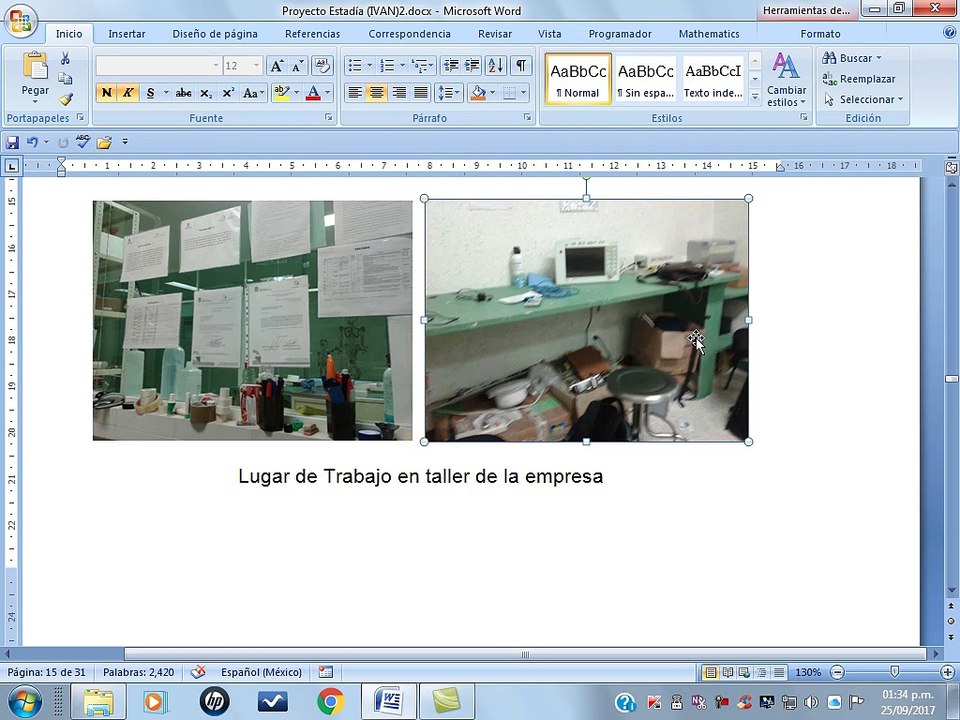960x720 pixels.
Task: Click the Buscar button
Action: [852, 58]
